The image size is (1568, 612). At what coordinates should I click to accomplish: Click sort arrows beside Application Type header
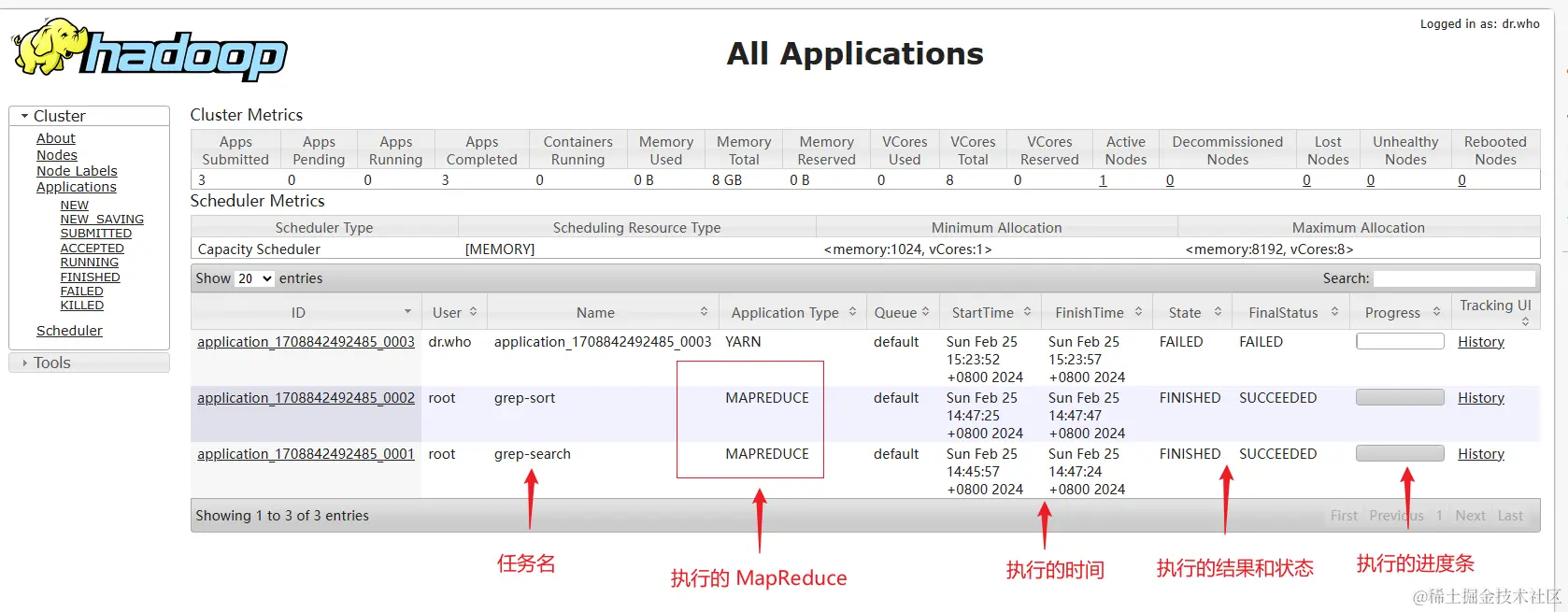(852, 312)
